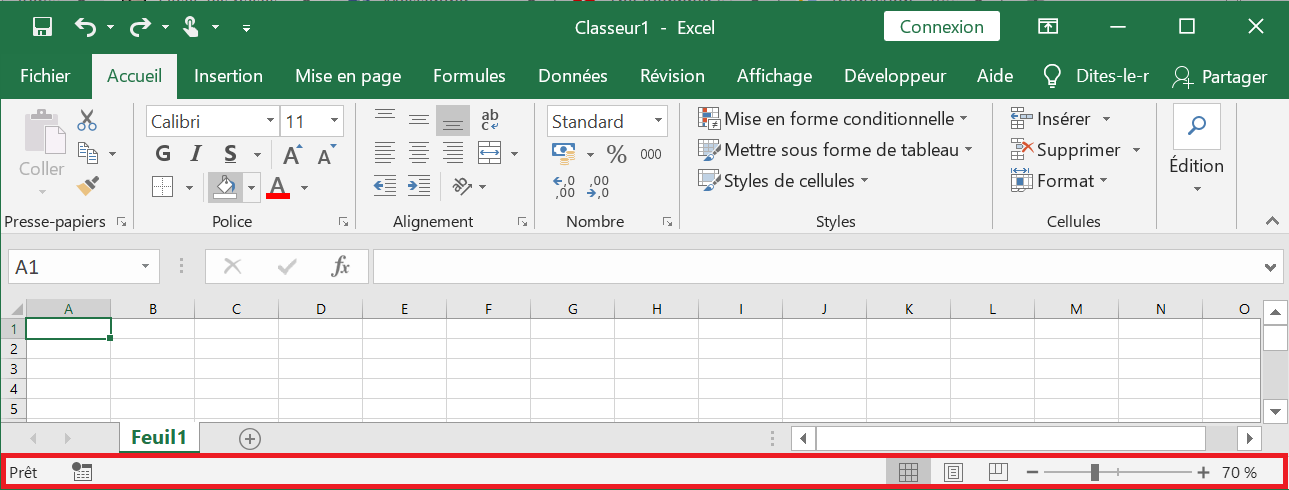Apply percent style format

[617, 154]
